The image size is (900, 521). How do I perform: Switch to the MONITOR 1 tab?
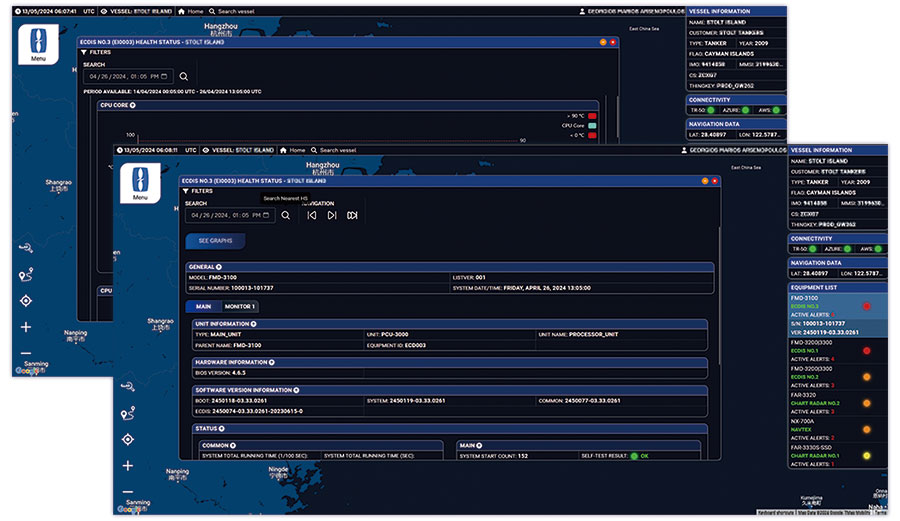tap(239, 306)
